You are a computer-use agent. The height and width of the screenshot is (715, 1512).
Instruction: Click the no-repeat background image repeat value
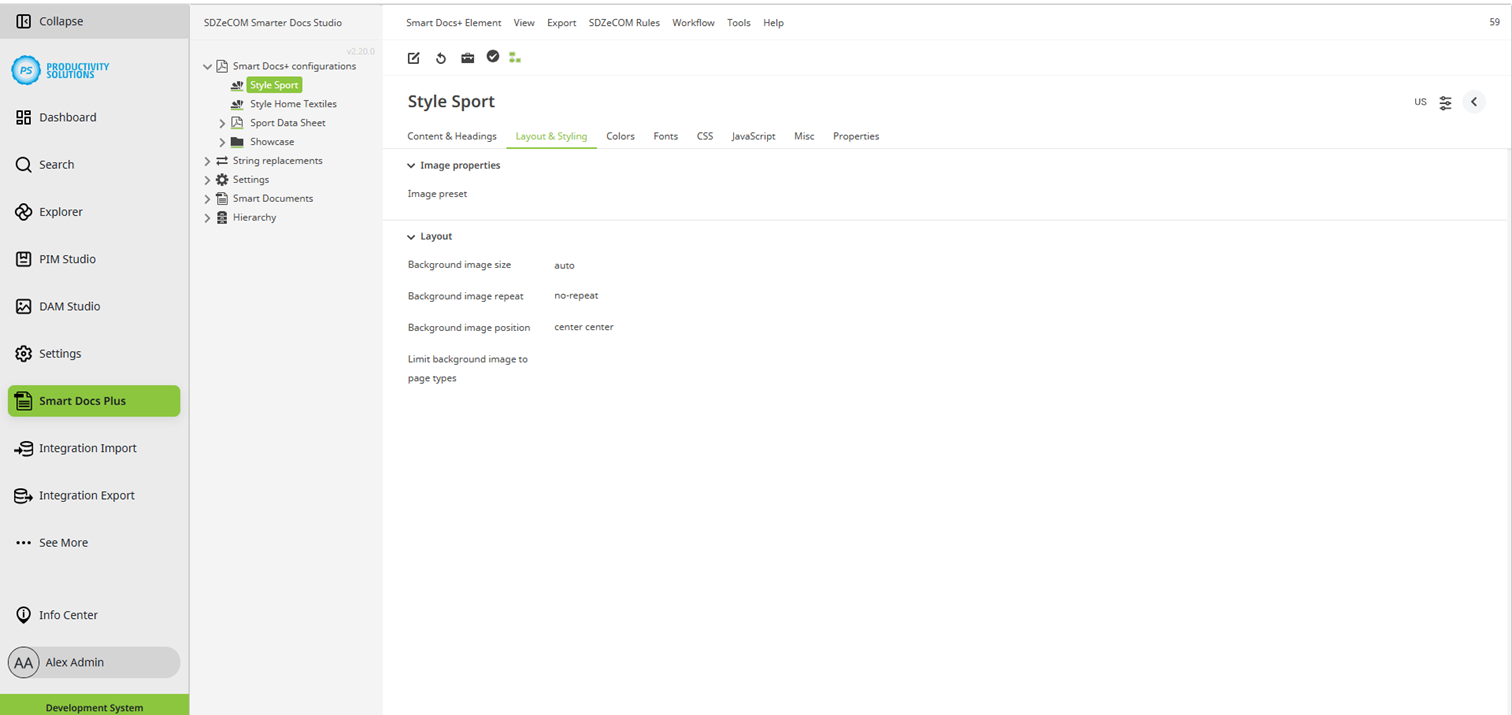tap(576, 296)
